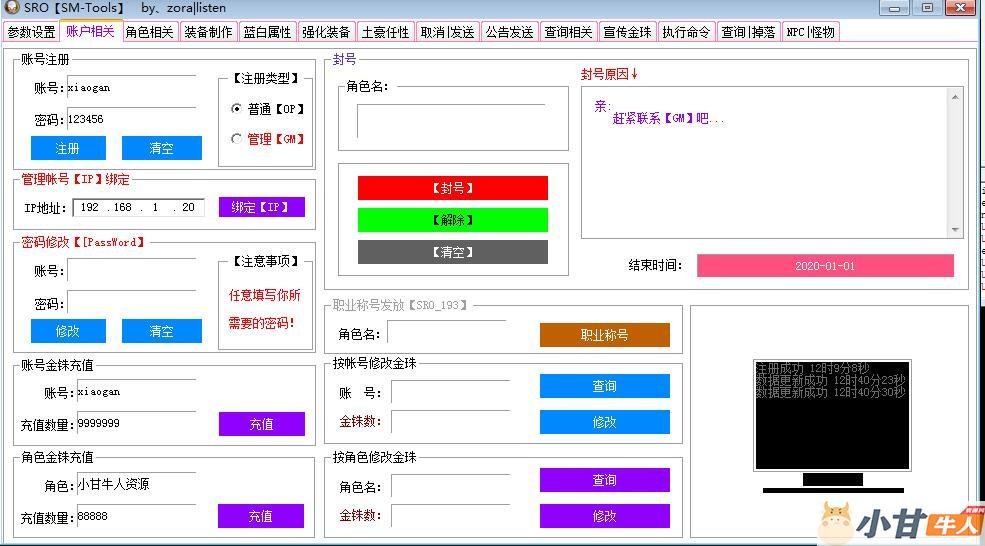985x546 pixels.
Task: Open the NPC|怪物 tab
Action: [810, 32]
